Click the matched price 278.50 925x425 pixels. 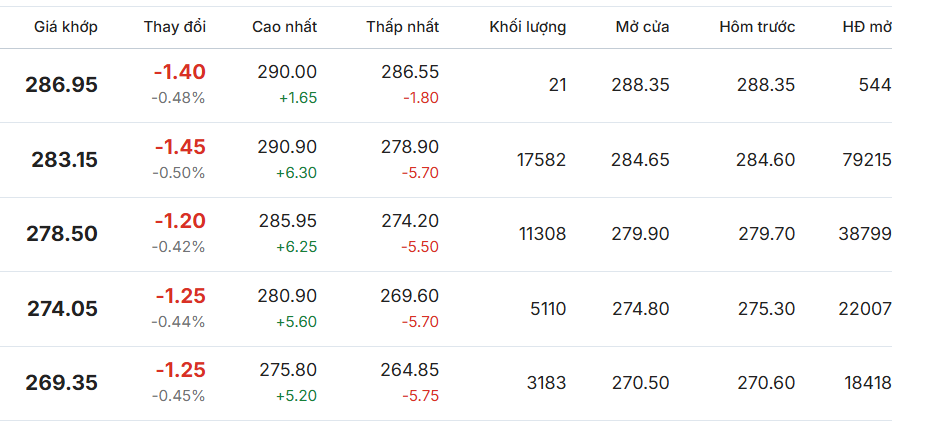point(62,234)
